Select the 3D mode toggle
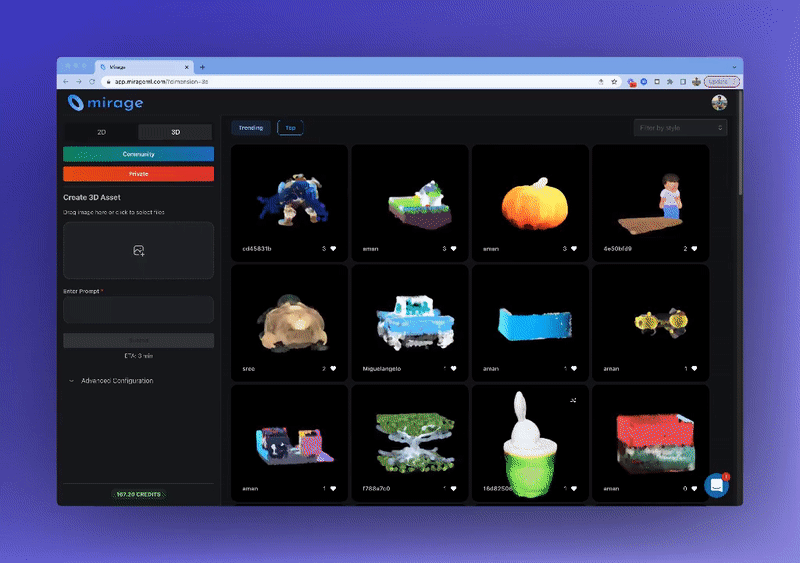Screen dimensions: 800x563 175,131
